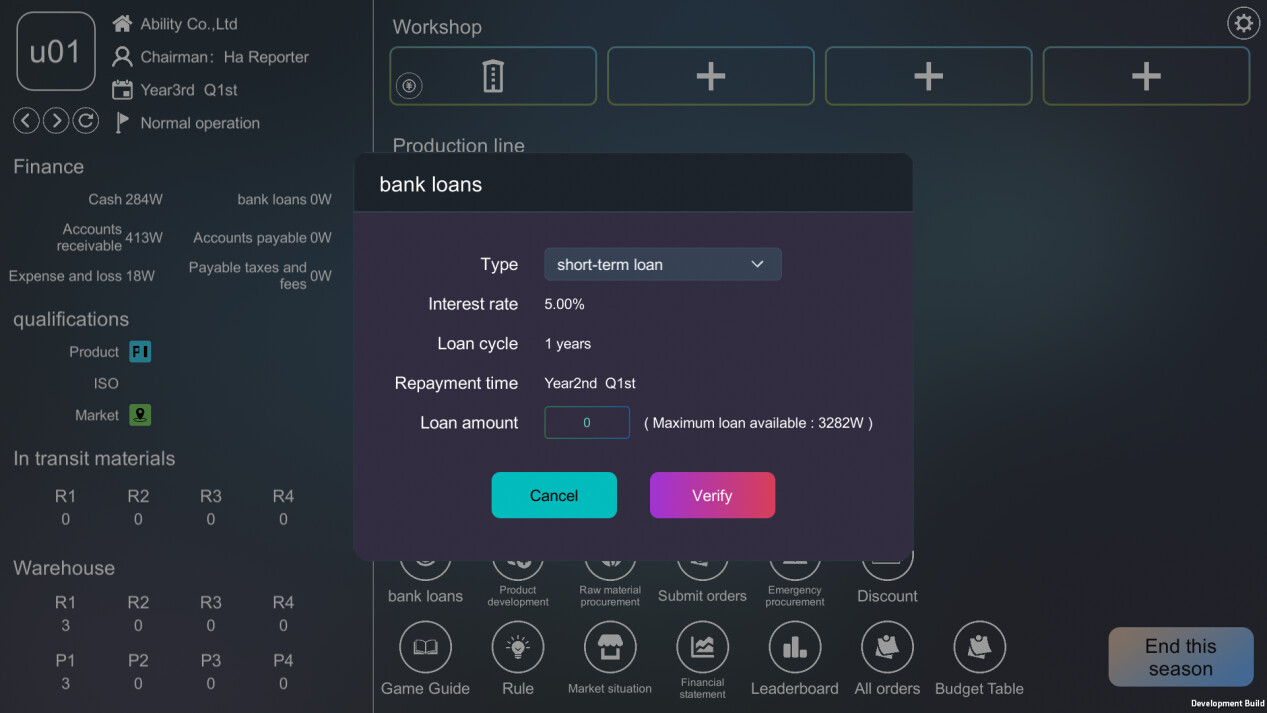Go to next with right arrow
The width and height of the screenshot is (1267, 713).
[x=56, y=121]
